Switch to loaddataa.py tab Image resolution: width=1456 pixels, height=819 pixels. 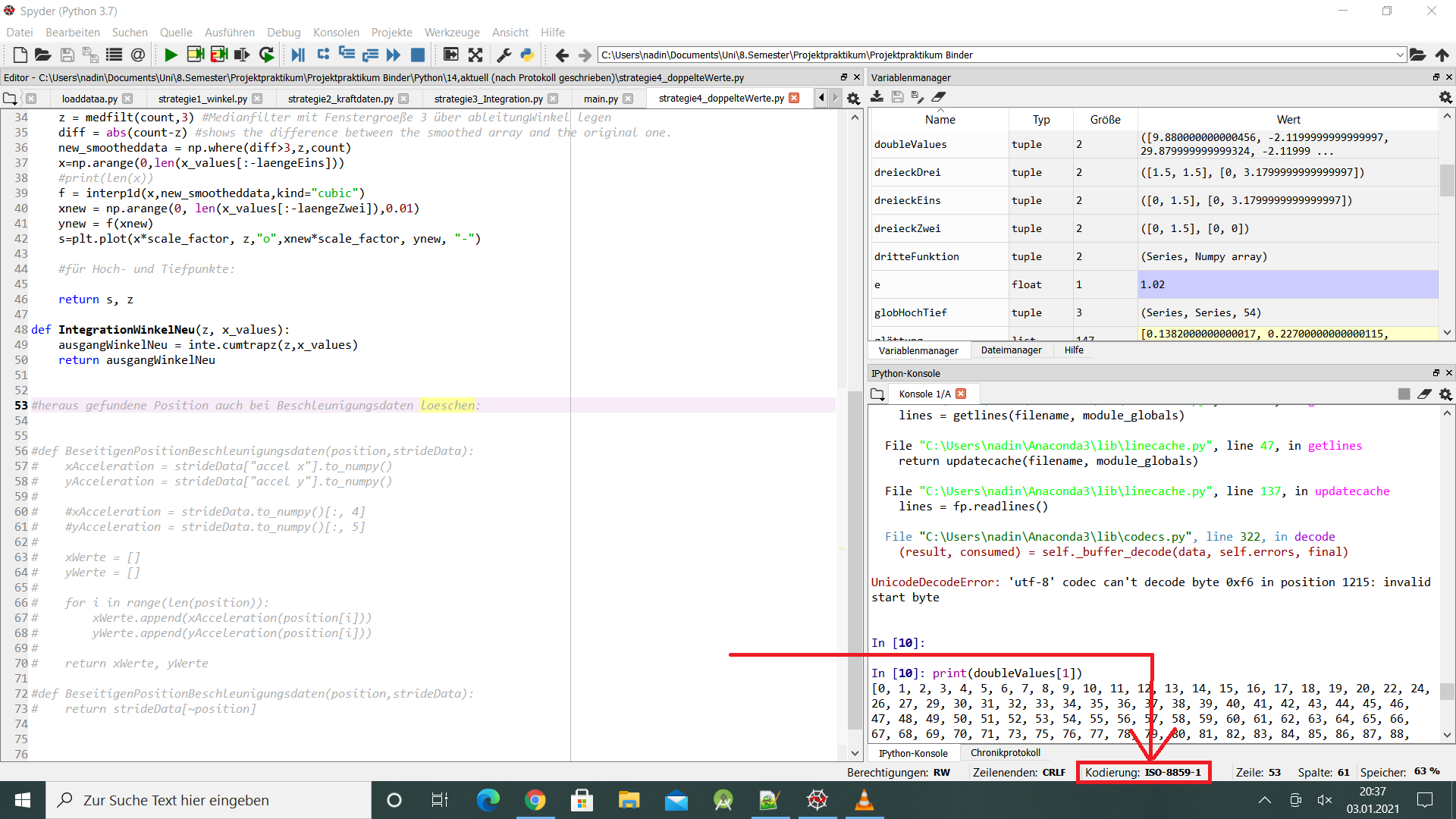point(89,99)
